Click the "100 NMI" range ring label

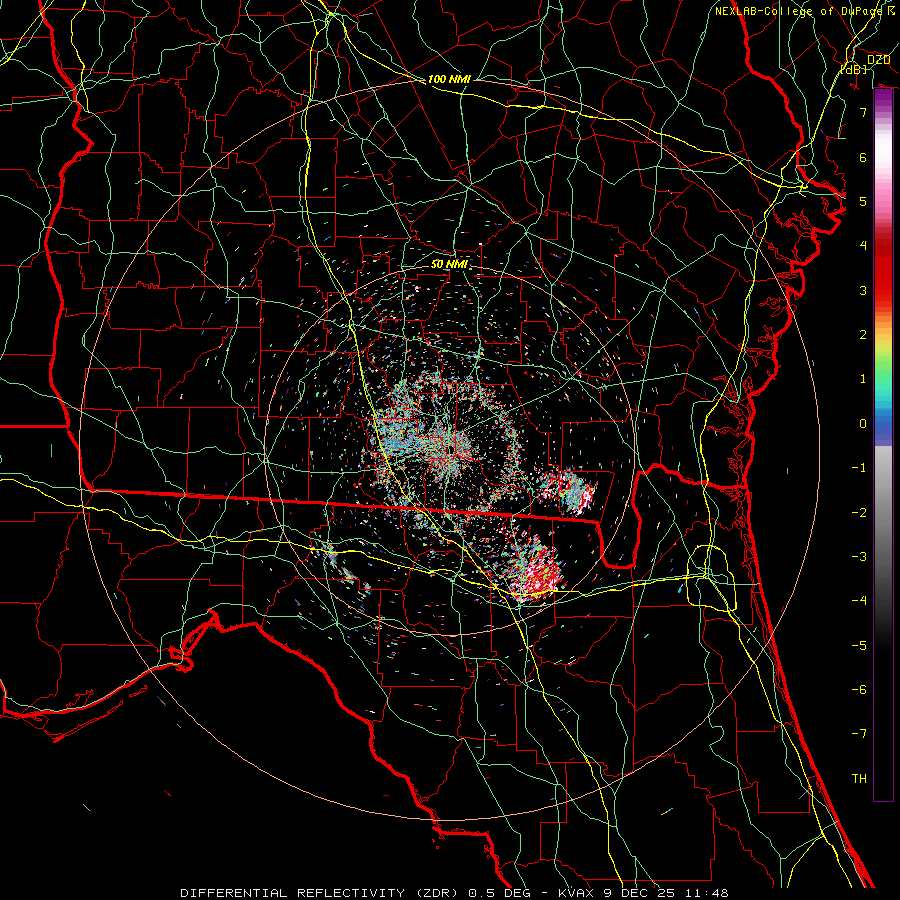[449, 79]
